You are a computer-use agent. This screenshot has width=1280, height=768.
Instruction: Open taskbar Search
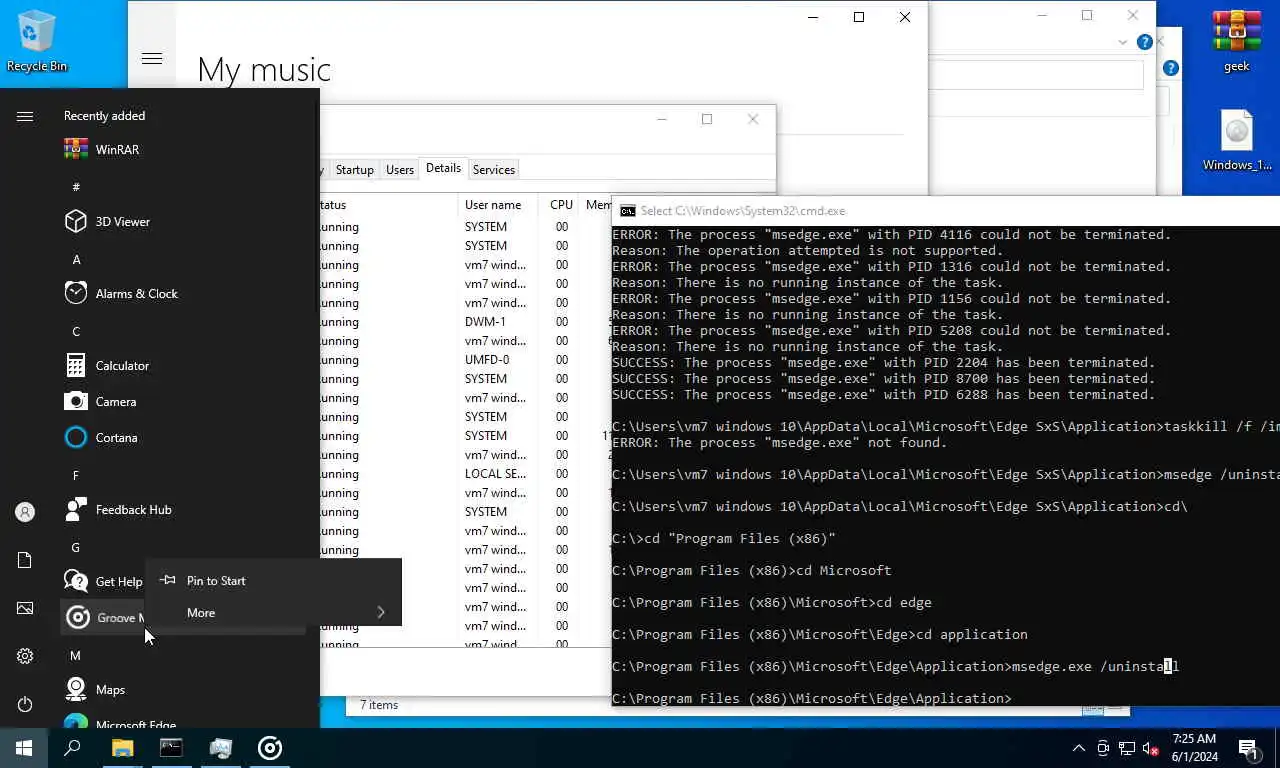(x=72, y=748)
